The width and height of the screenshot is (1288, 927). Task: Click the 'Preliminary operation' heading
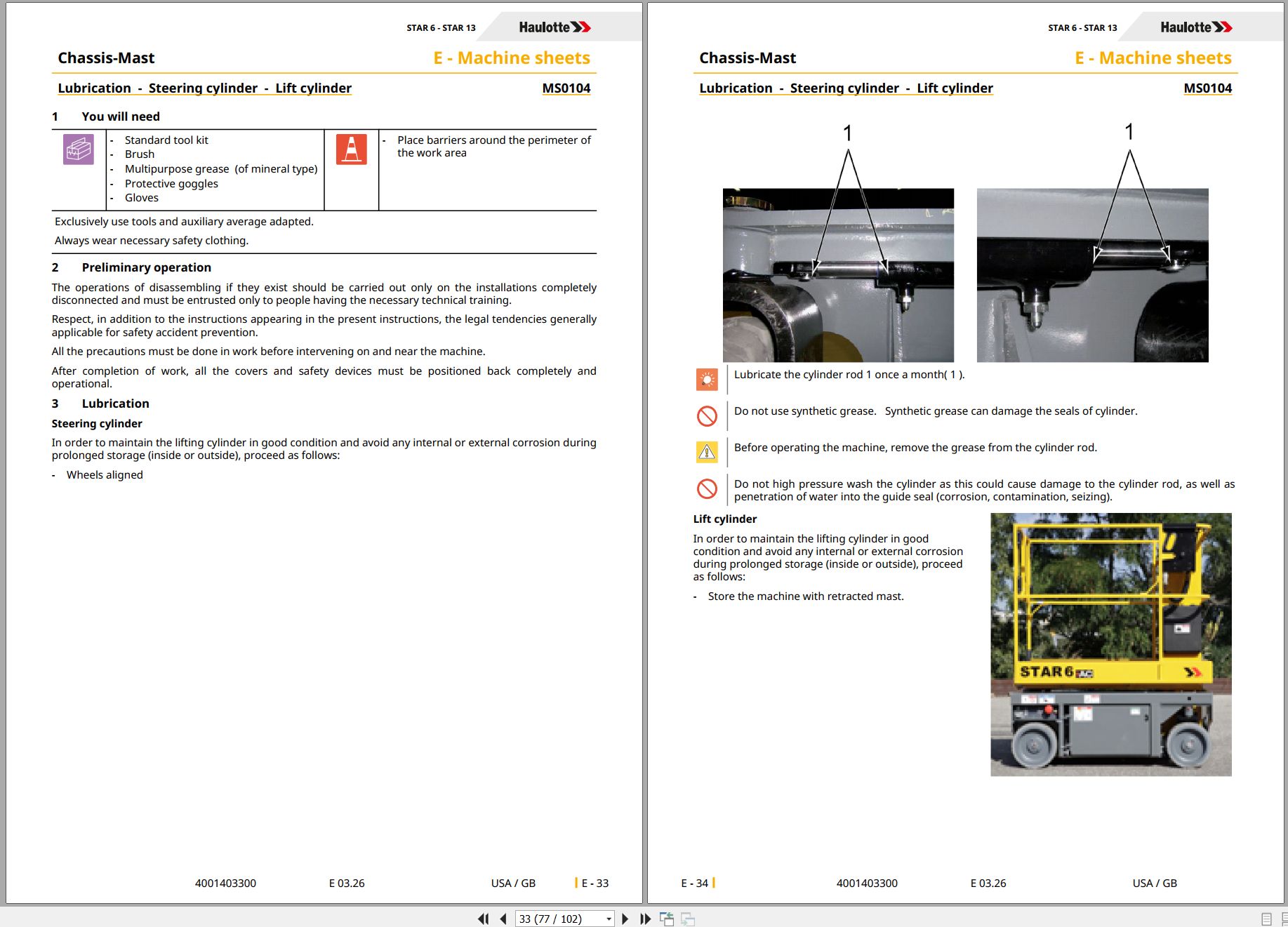pos(146,267)
